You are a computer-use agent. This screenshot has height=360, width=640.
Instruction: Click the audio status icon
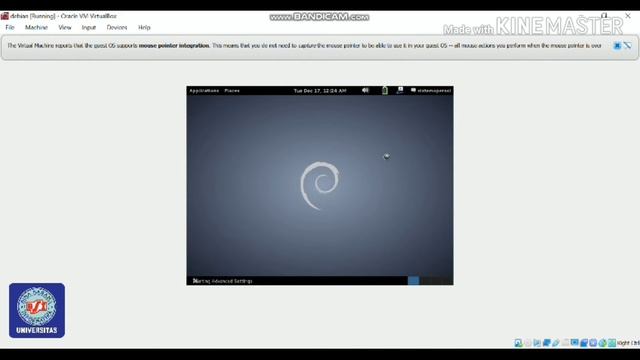tap(537, 343)
